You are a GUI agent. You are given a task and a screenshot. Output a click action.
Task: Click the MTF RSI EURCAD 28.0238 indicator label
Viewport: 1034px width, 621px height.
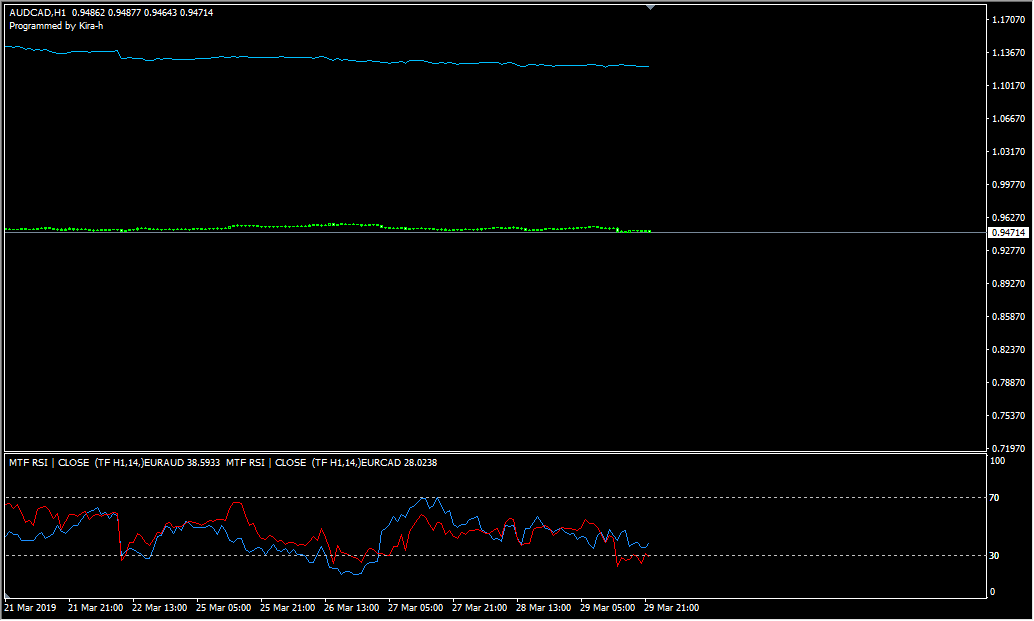332,463
